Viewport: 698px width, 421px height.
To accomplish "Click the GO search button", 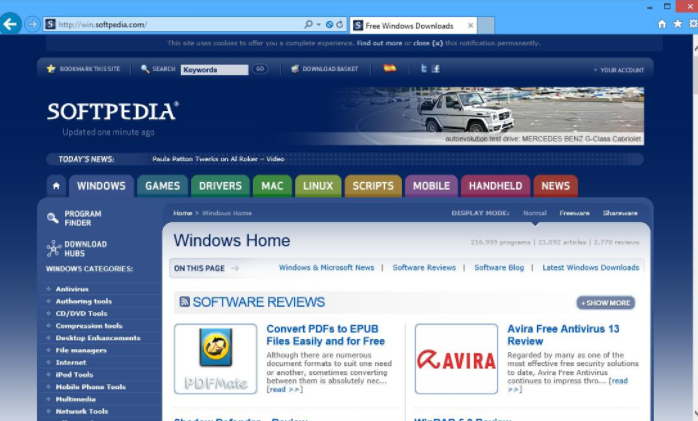I will (x=260, y=69).
